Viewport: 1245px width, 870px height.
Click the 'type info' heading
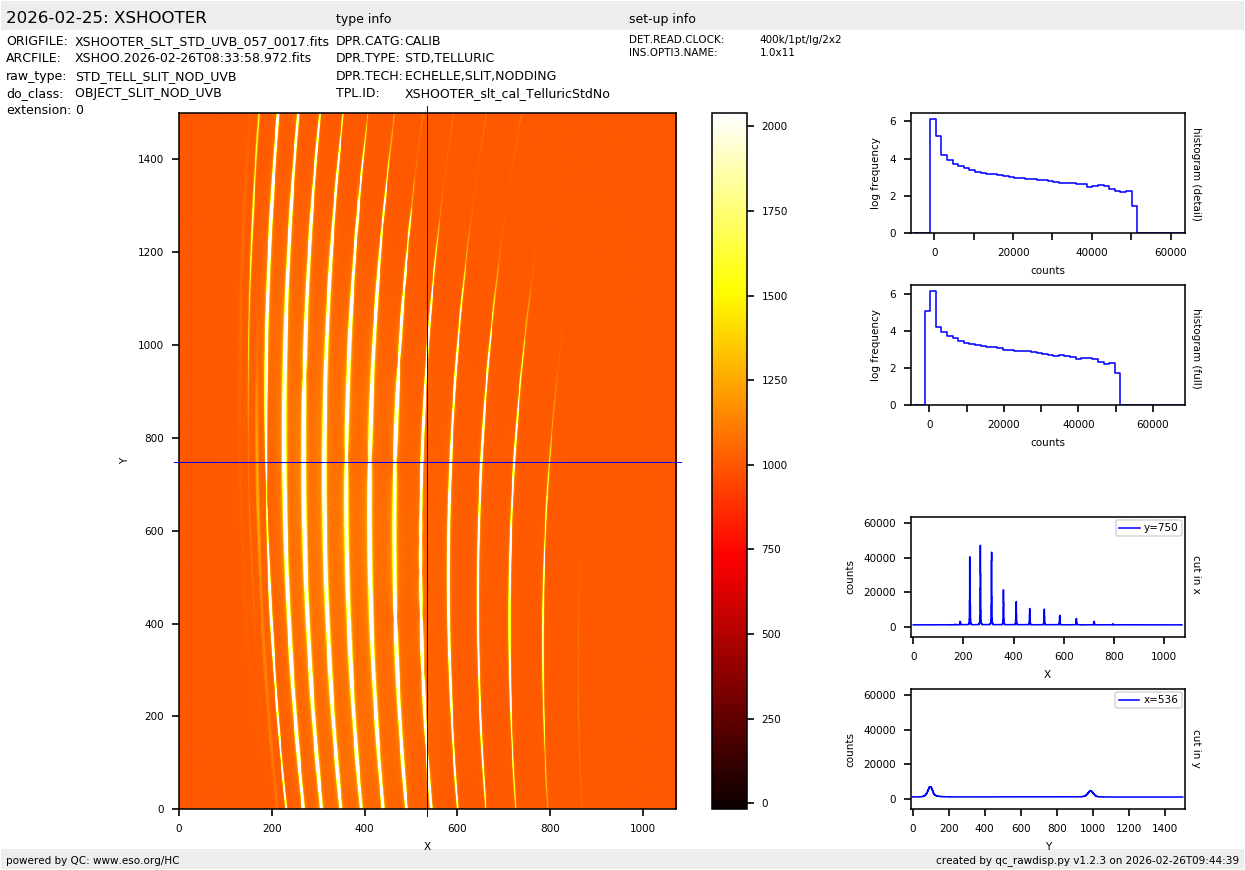[x=363, y=19]
